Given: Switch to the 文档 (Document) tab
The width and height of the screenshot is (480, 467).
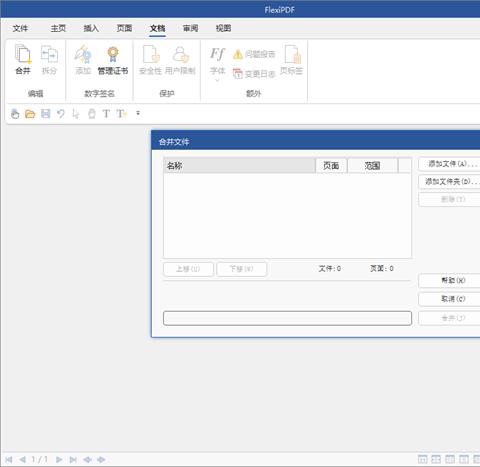Looking at the screenshot, I should [158, 28].
